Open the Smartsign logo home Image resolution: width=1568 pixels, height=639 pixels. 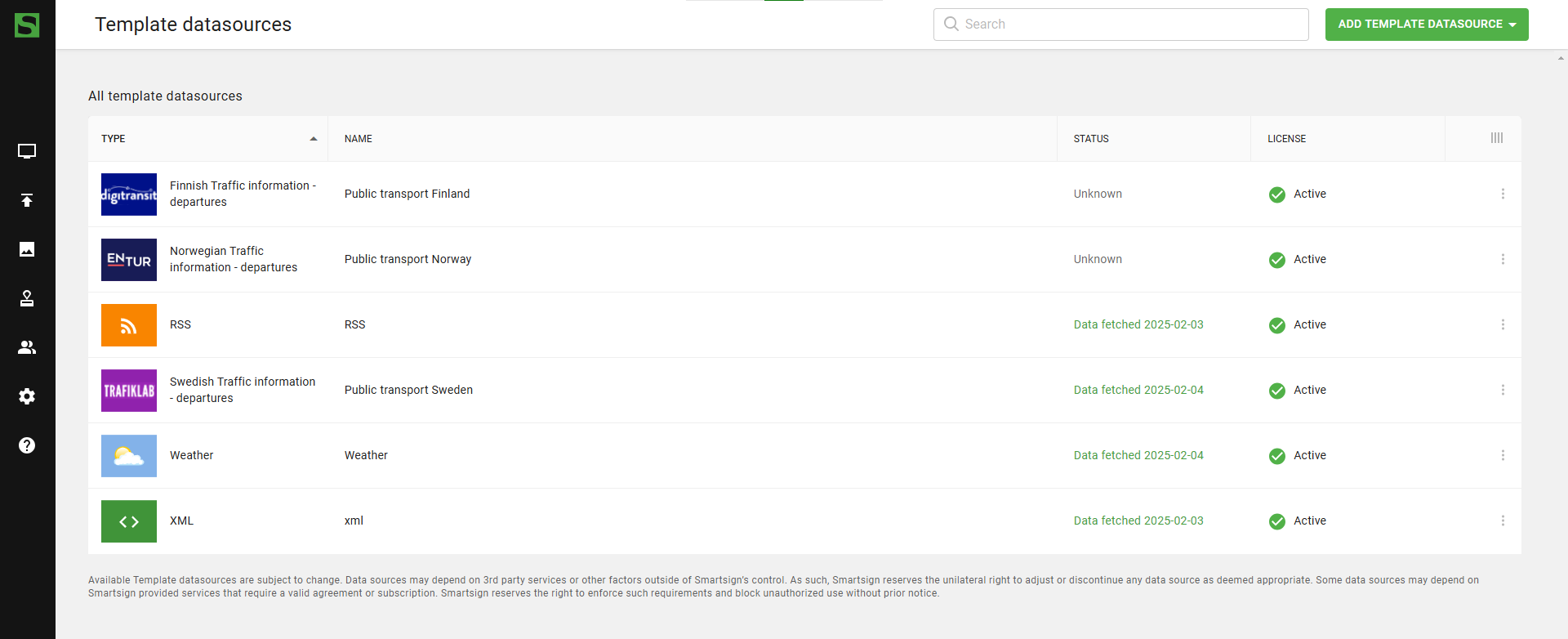(x=27, y=25)
